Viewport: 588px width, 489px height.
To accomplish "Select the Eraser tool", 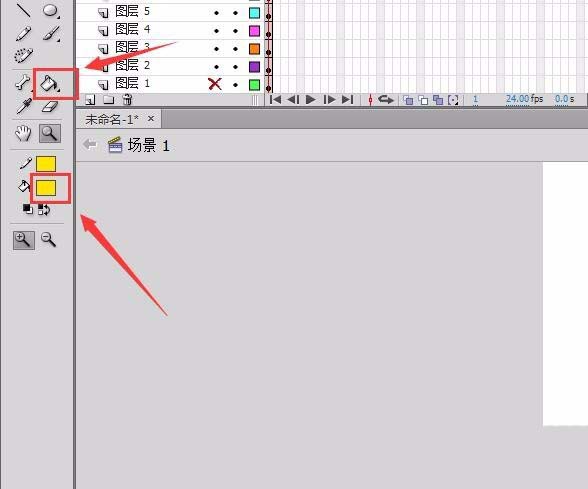I will pos(50,106).
